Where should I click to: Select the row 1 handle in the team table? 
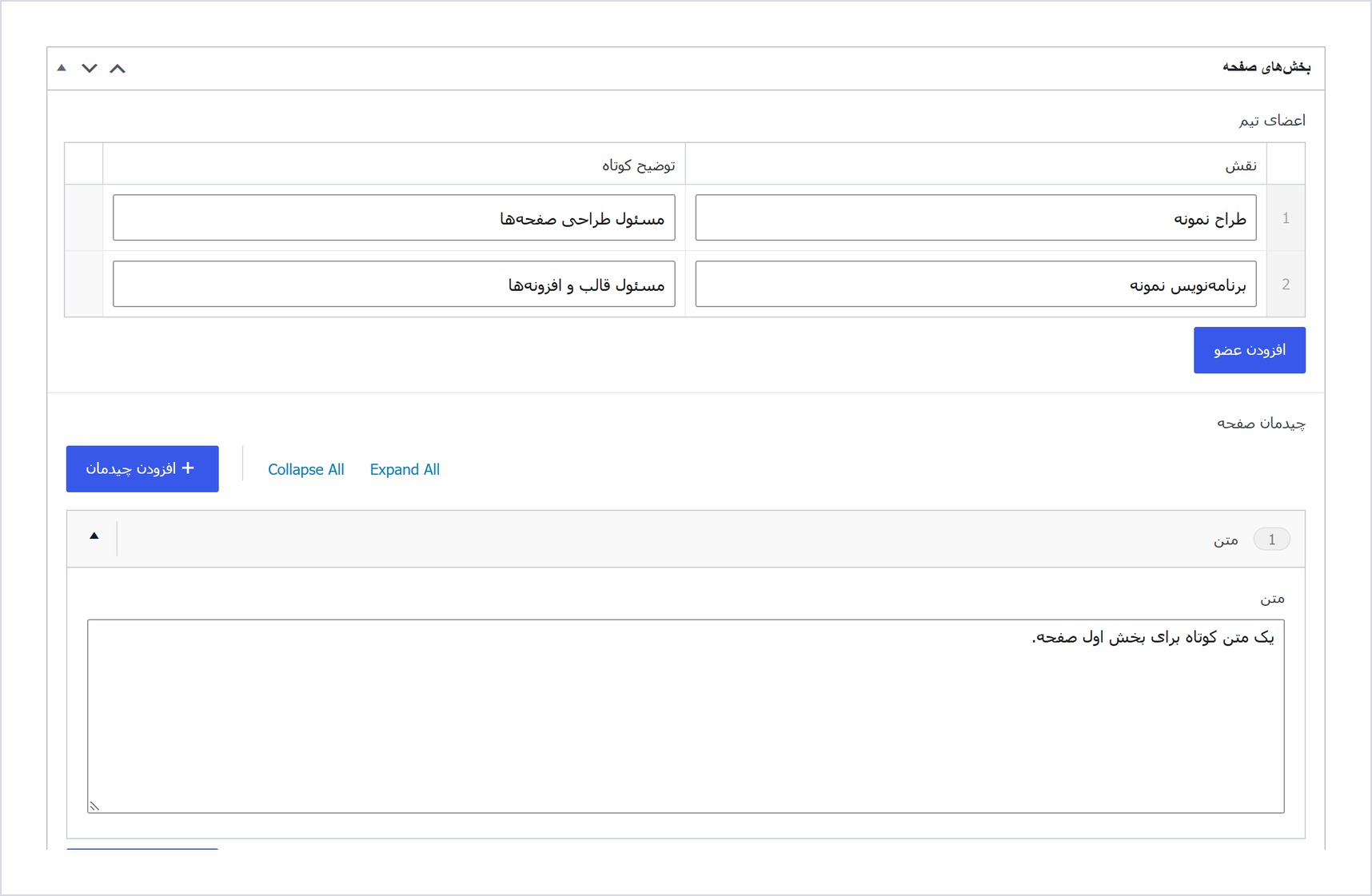(1286, 218)
